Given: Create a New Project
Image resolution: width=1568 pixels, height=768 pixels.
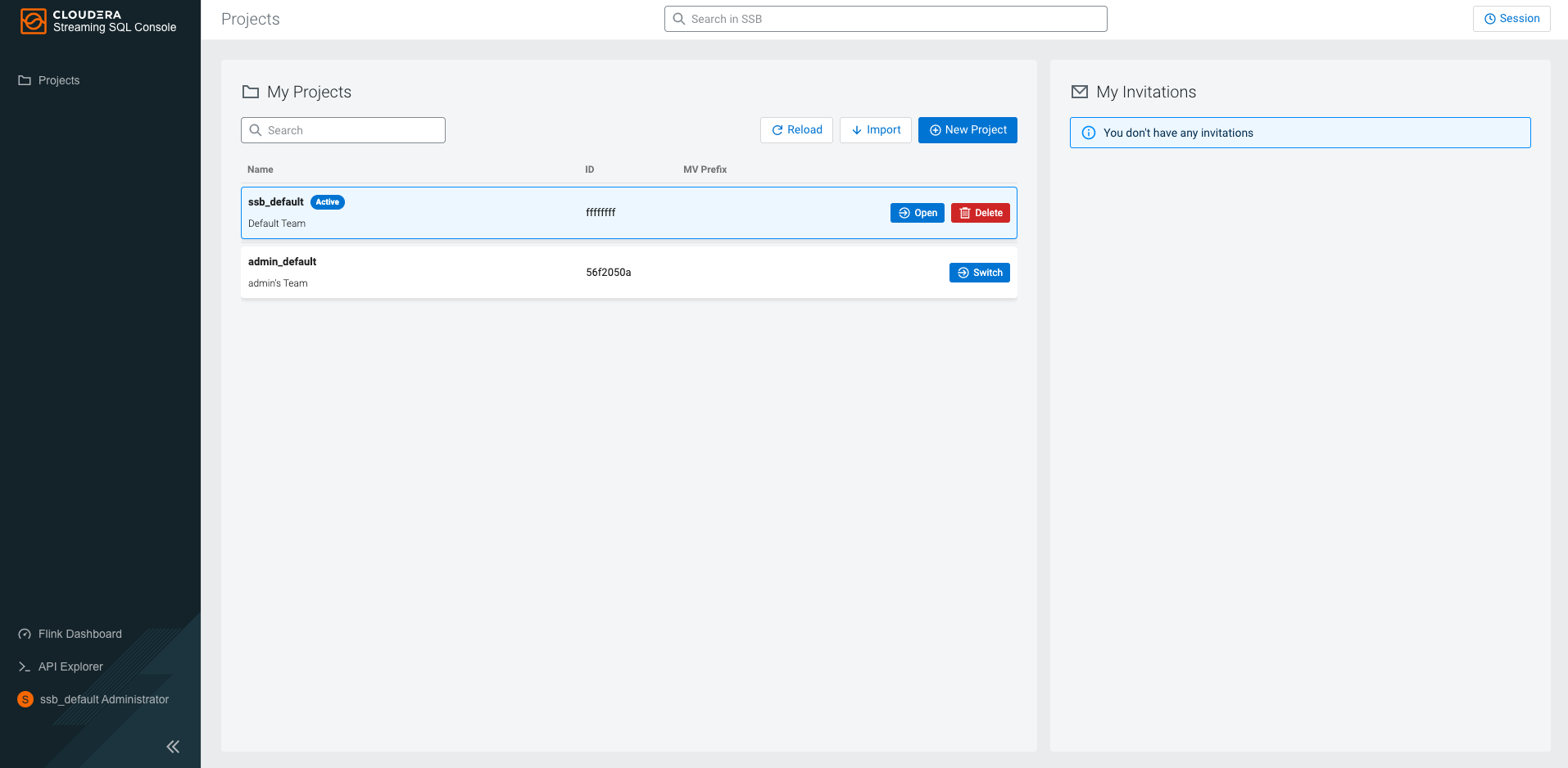Looking at the screenshot, I should (x=968, y=130).
